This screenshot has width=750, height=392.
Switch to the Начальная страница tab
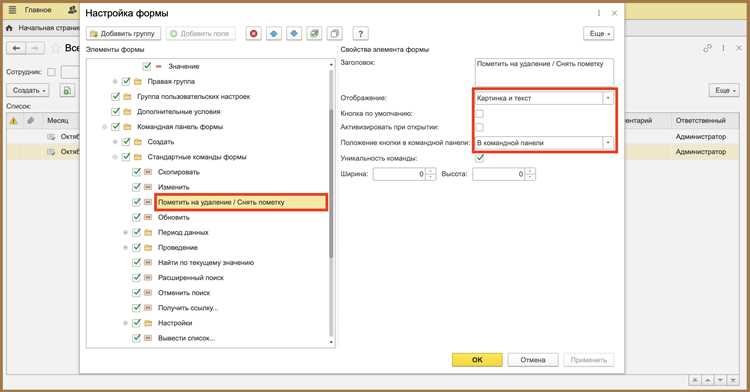point(48,28)
